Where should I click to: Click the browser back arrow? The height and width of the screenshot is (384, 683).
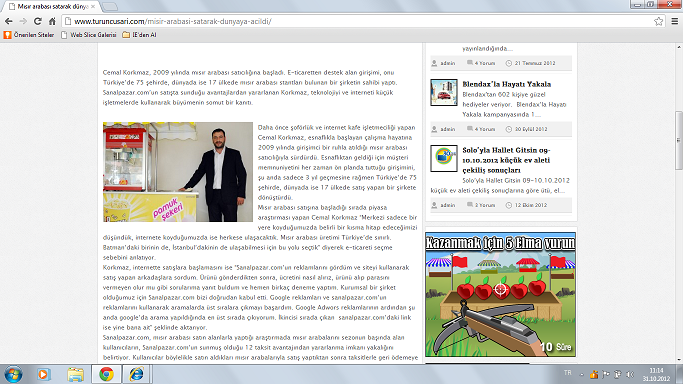8,21
